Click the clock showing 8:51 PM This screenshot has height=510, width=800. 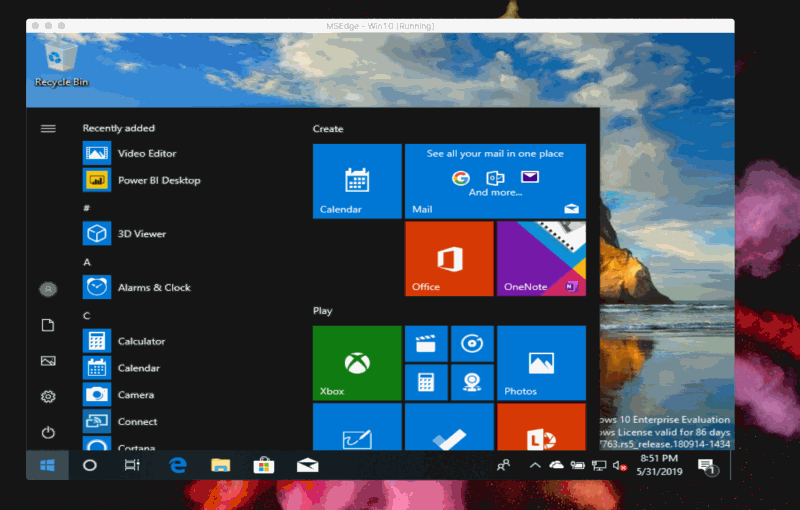click(x=657, y=465)
